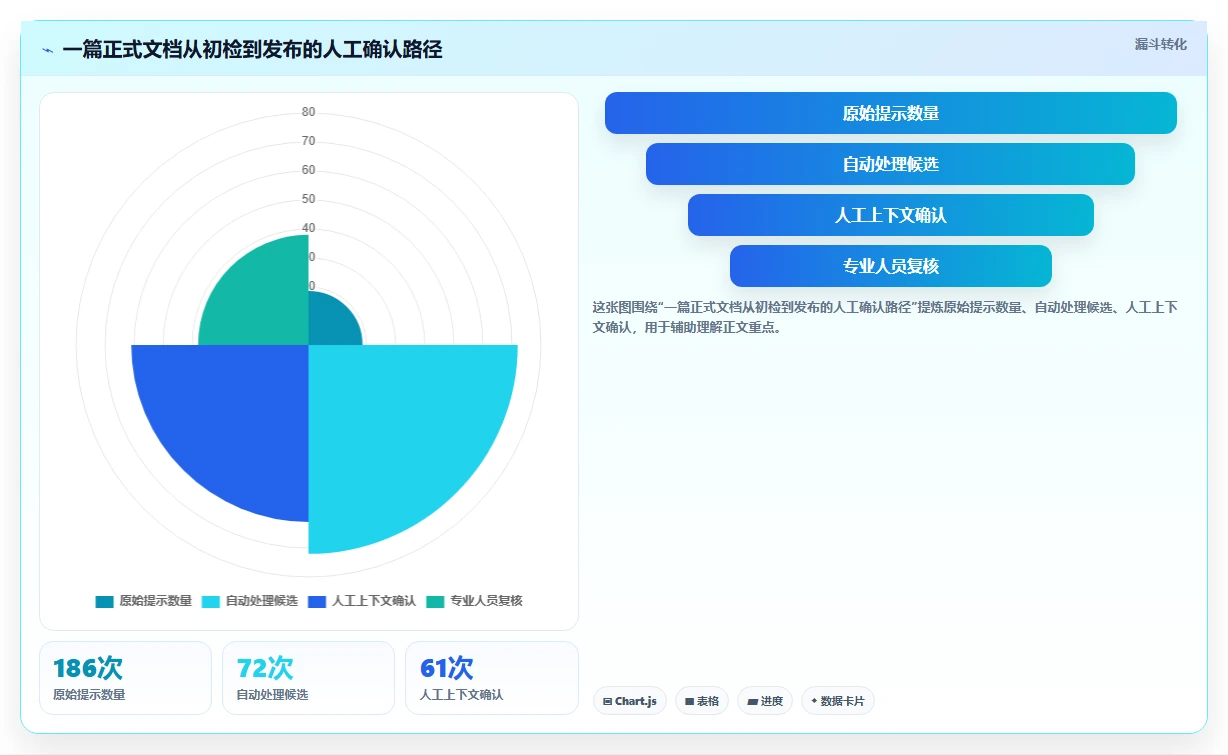The height and width of the screenshot is (755, 1228).
Task: Click the Chart.js tag chip
Action: pos(630,701)
